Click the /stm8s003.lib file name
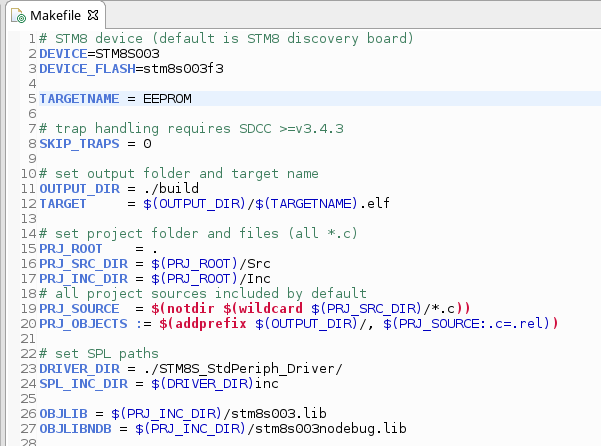Viewport: 601px width, 446px height. [x=275, y=413]
